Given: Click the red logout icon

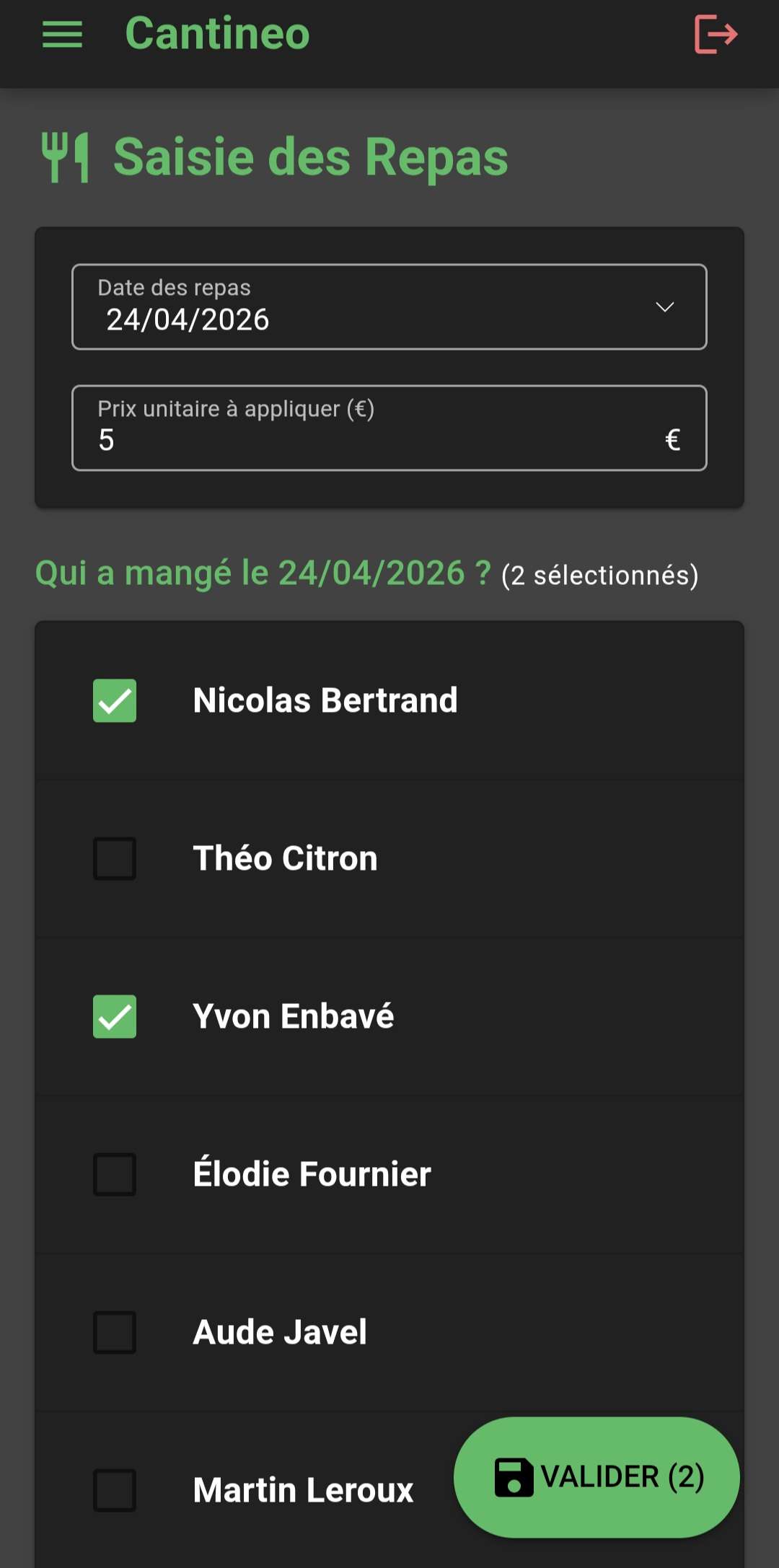Looking at the screenshot, I should [716, 34].
